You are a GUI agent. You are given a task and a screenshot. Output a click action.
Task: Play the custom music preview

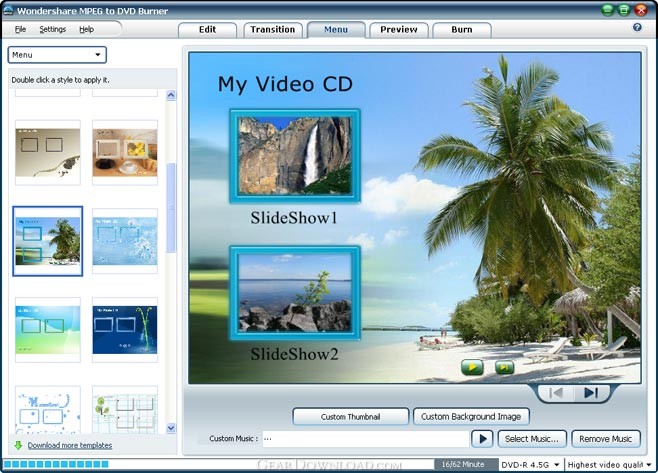tap(482, 439)
